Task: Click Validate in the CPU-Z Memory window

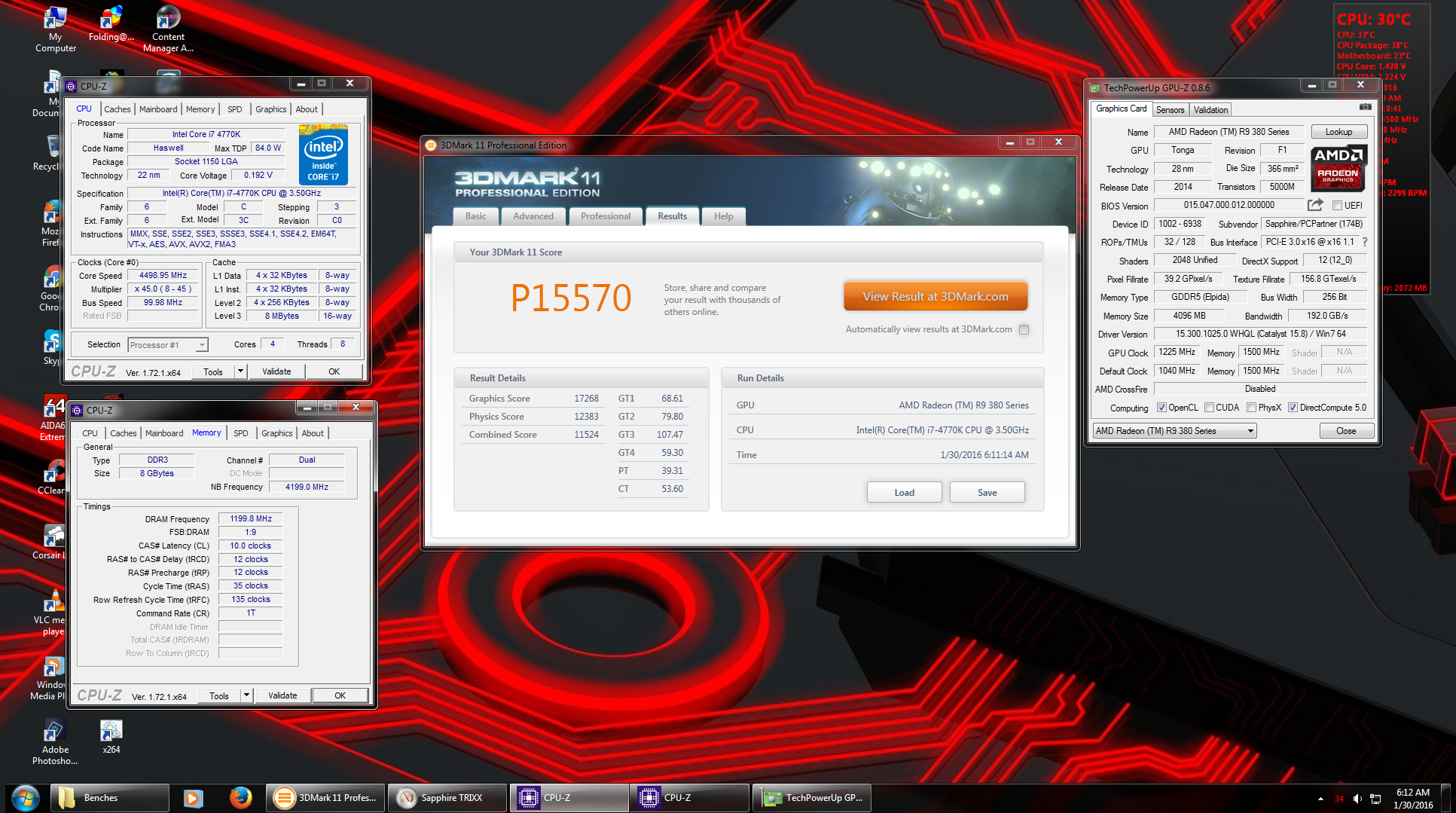Action: 282,695
